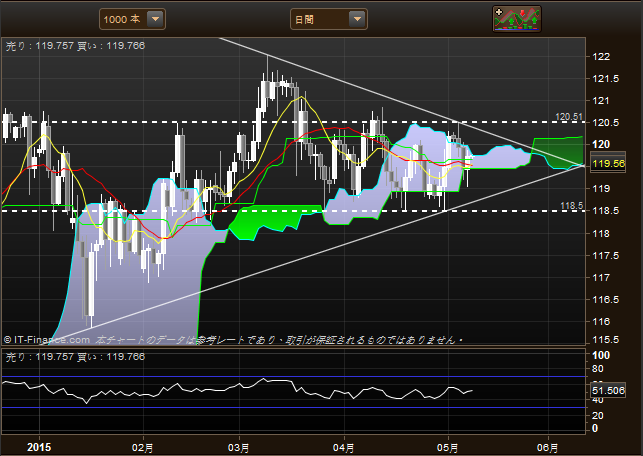Click the 121 price axis label

(x=601, y=100)
